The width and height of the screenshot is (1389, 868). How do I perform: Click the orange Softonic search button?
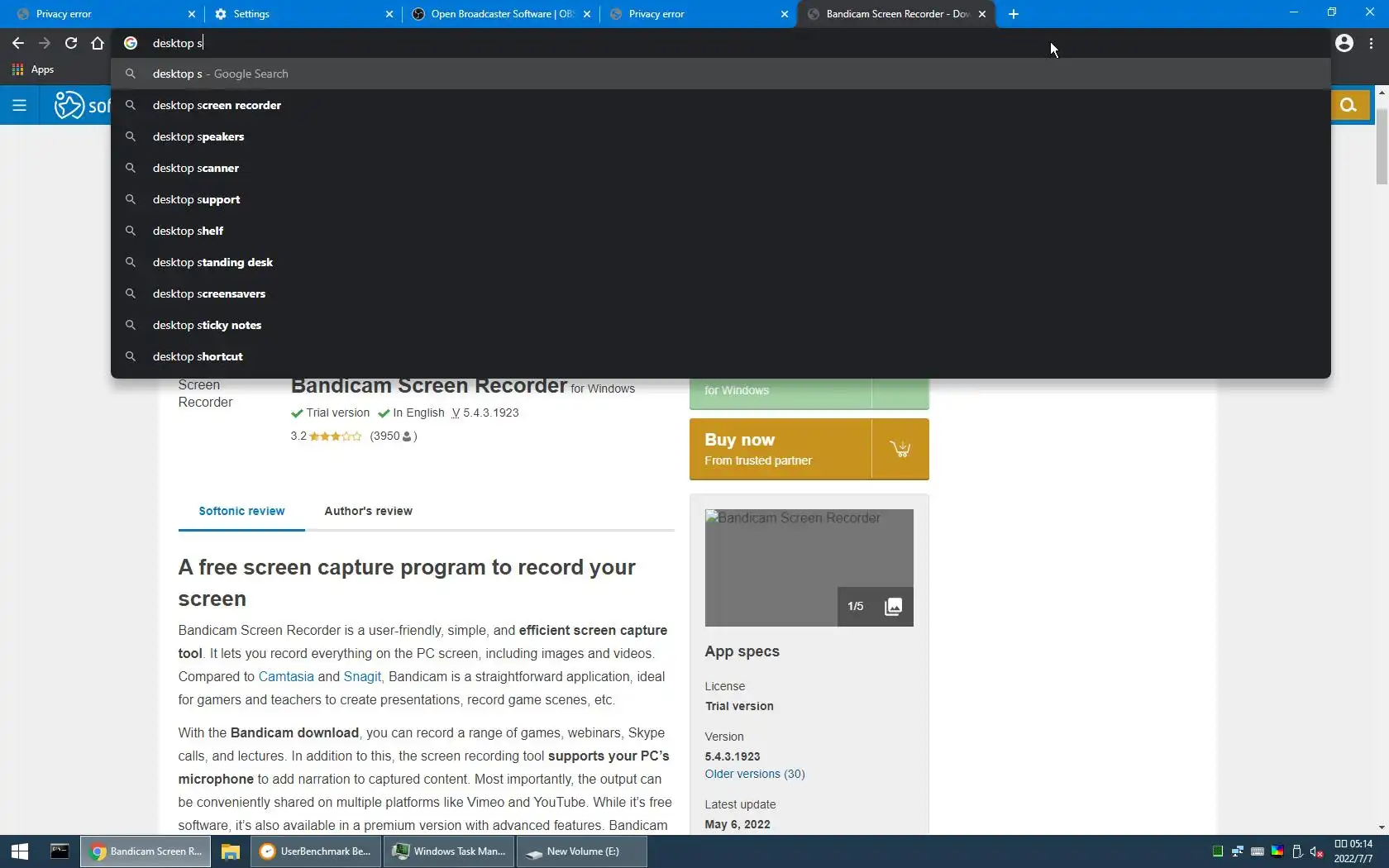tap(1349, 105)
